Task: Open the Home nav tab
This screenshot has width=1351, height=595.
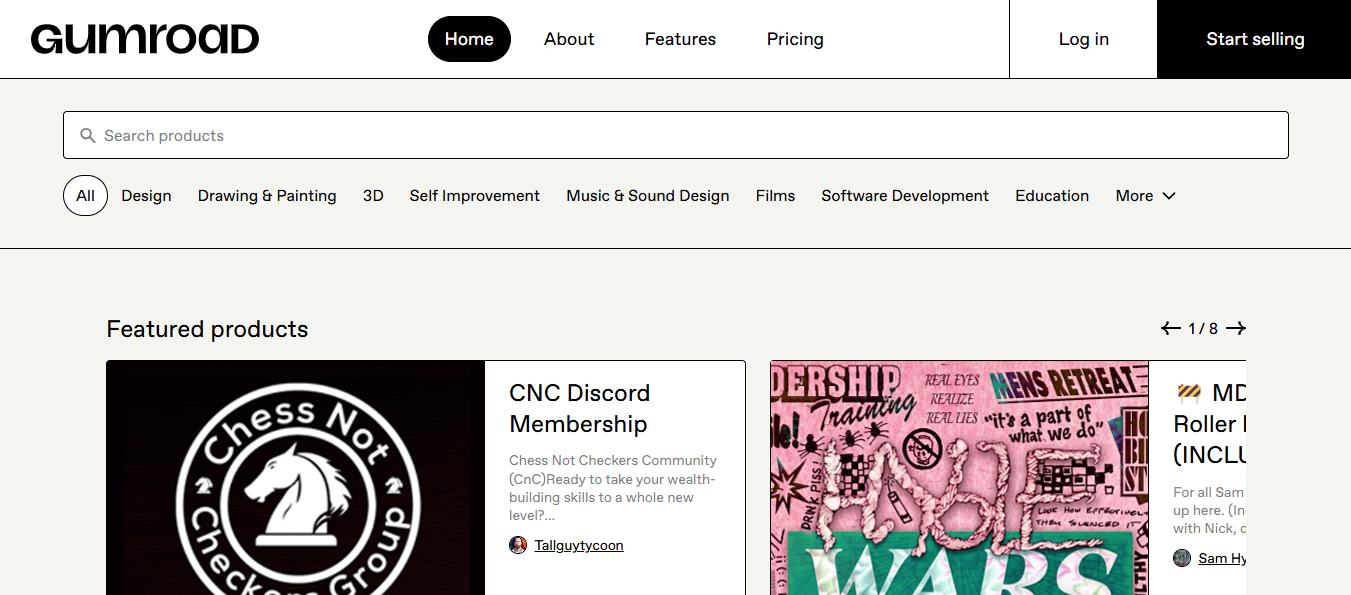Action: [x=469, y=39]
